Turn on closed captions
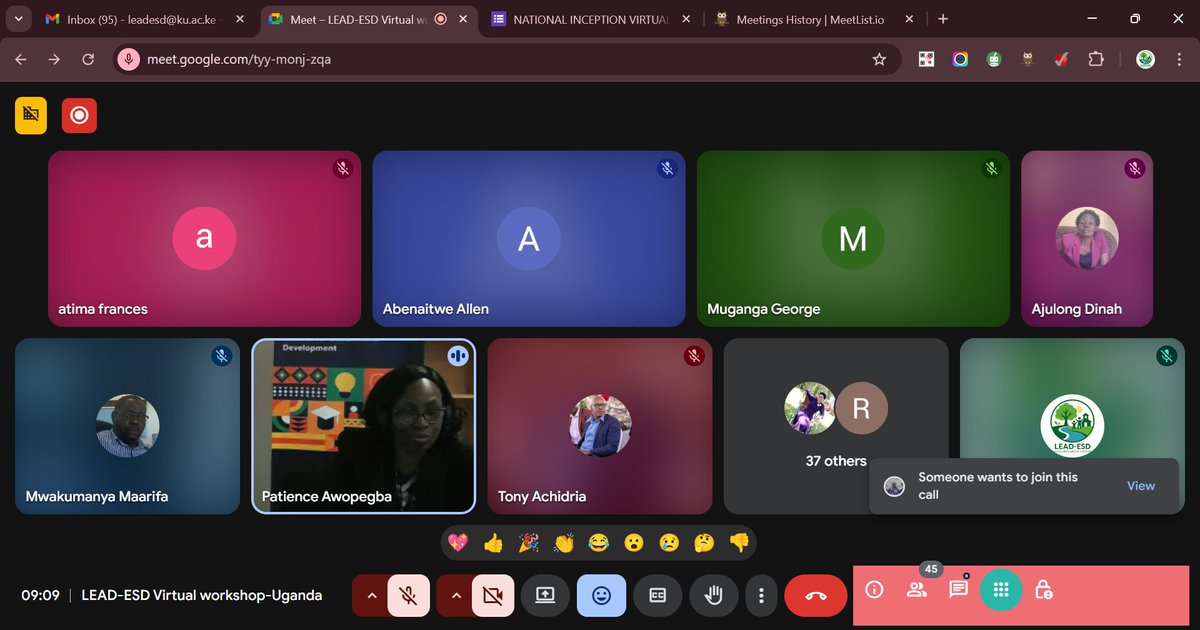This screenshot has height=630, width=1200. pyautogui.click(x=658, y=595)
